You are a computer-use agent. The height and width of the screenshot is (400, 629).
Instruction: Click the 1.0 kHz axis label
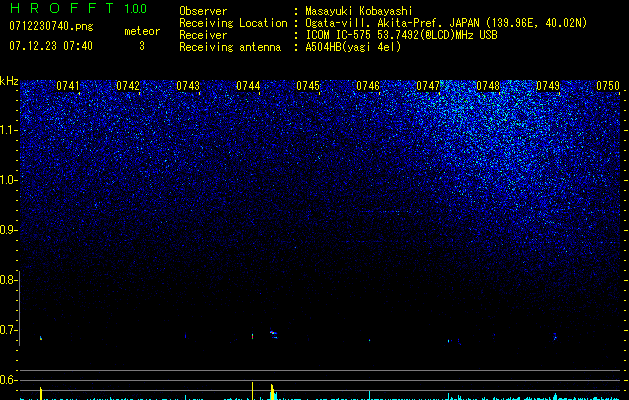(9, 180)
